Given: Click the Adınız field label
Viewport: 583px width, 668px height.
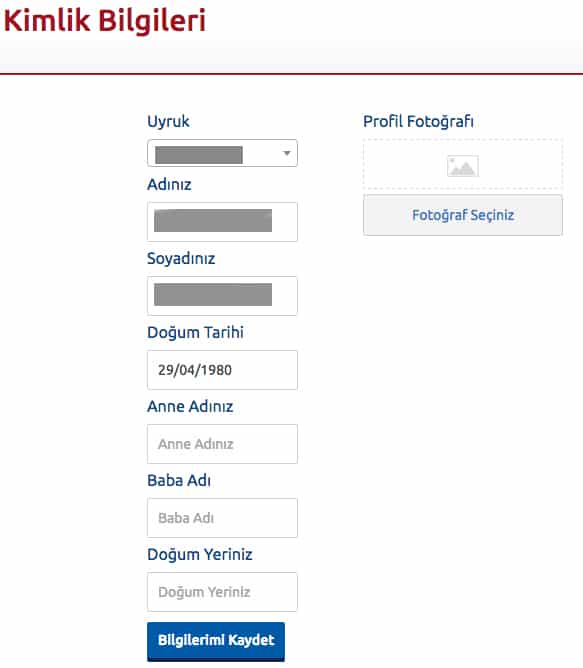Looking at the screenshot, I should coord(169,184).
